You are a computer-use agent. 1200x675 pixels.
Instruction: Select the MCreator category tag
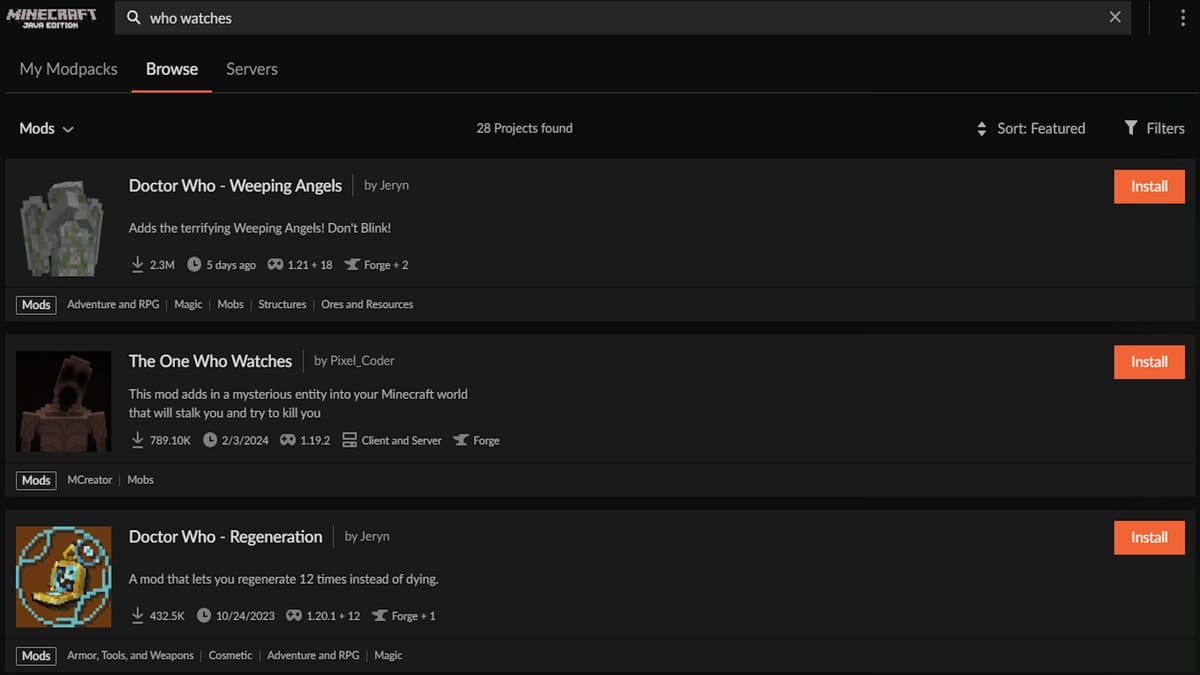click(x=89, y=479)
